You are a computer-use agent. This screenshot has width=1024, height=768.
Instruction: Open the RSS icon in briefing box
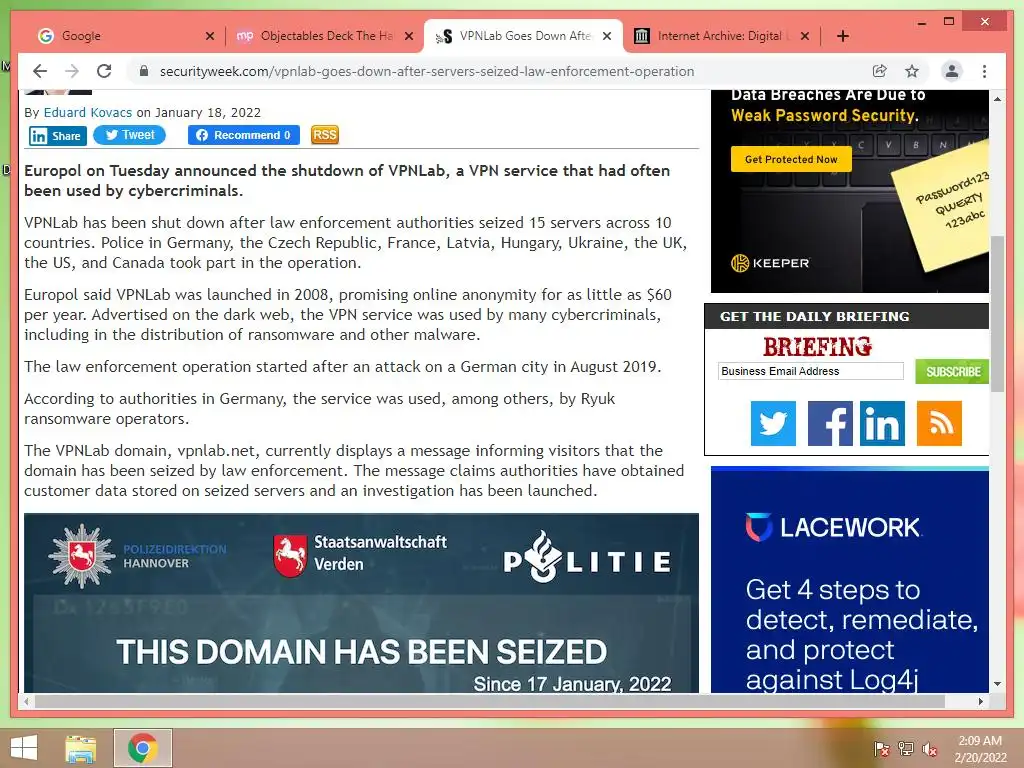939,423
